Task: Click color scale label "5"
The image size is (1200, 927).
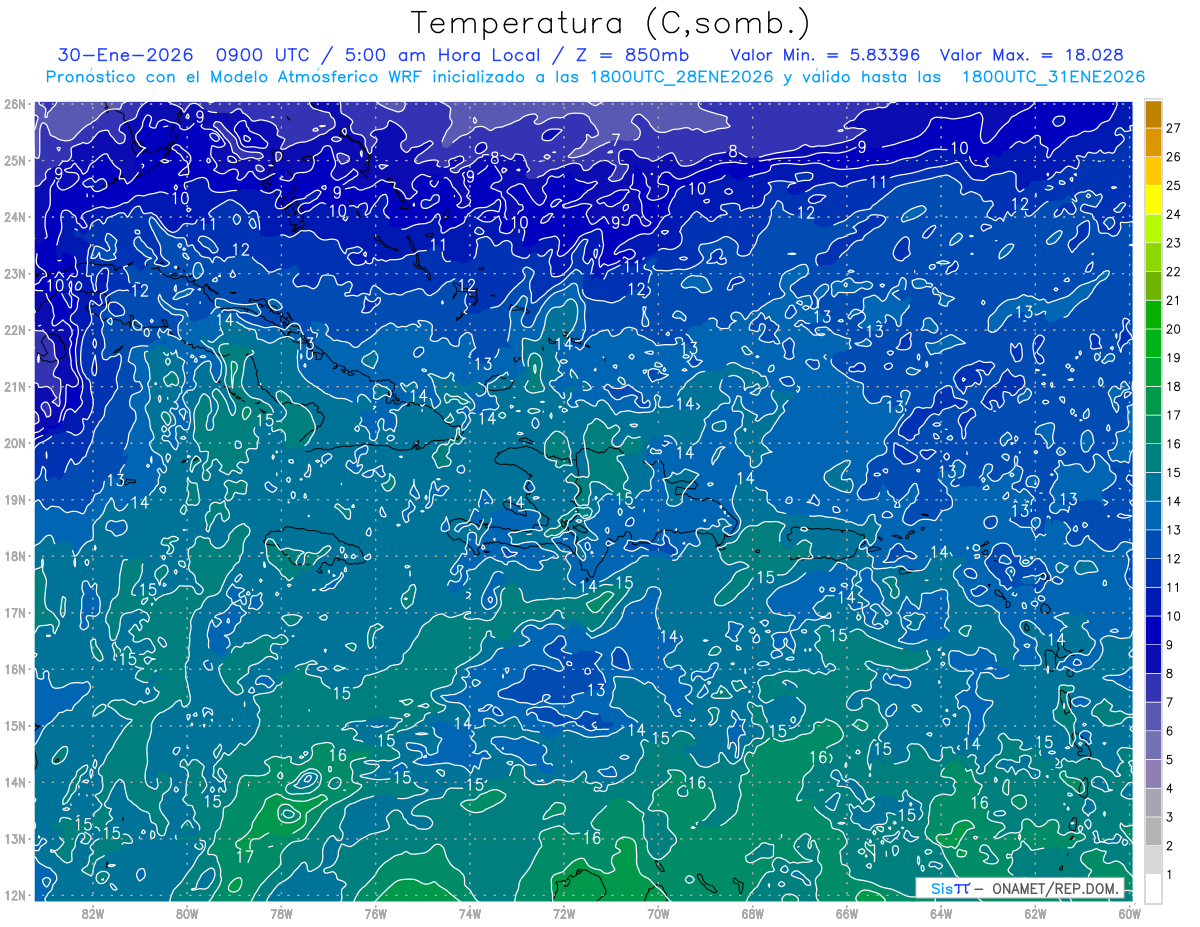Action: coord(1170,760)
